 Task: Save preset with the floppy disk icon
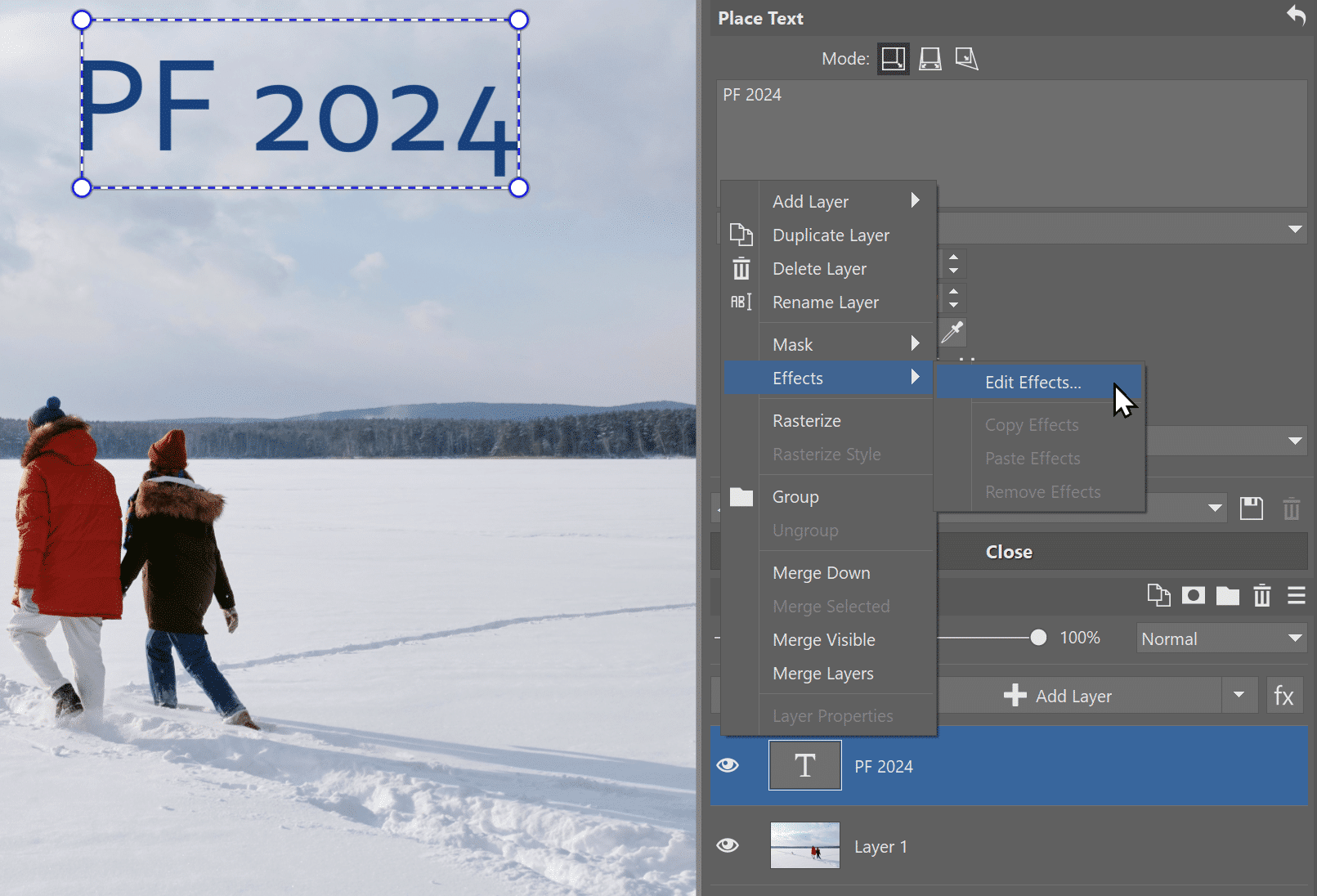(x=1251, y=508)
